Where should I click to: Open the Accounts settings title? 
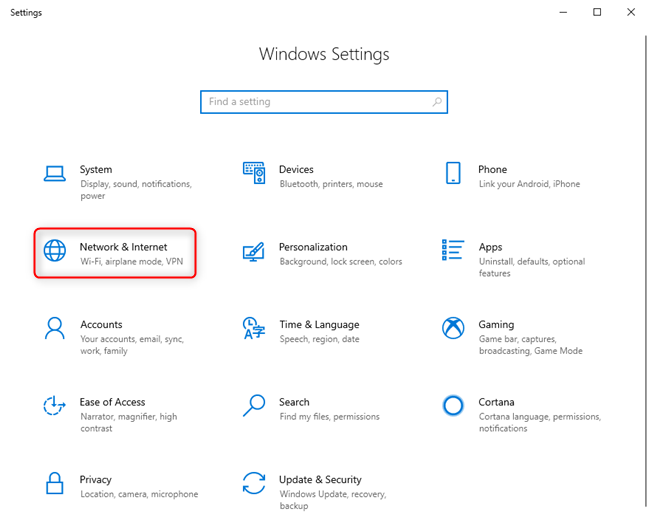(101, 325)
